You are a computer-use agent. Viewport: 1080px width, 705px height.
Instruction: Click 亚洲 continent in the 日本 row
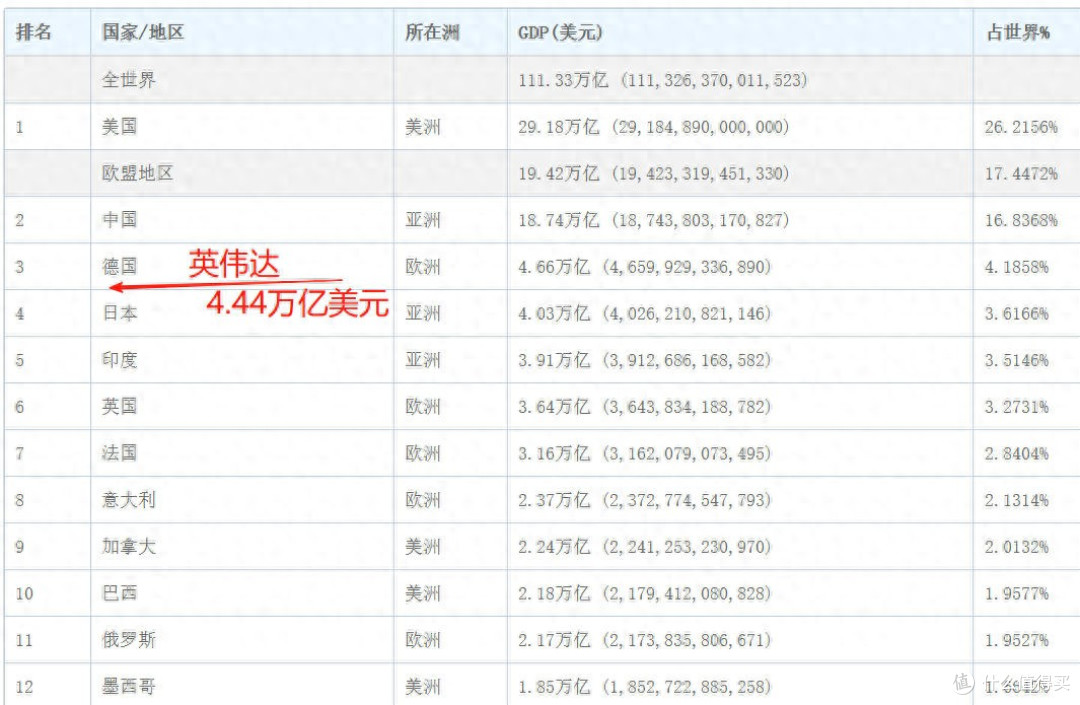[422, 314]
